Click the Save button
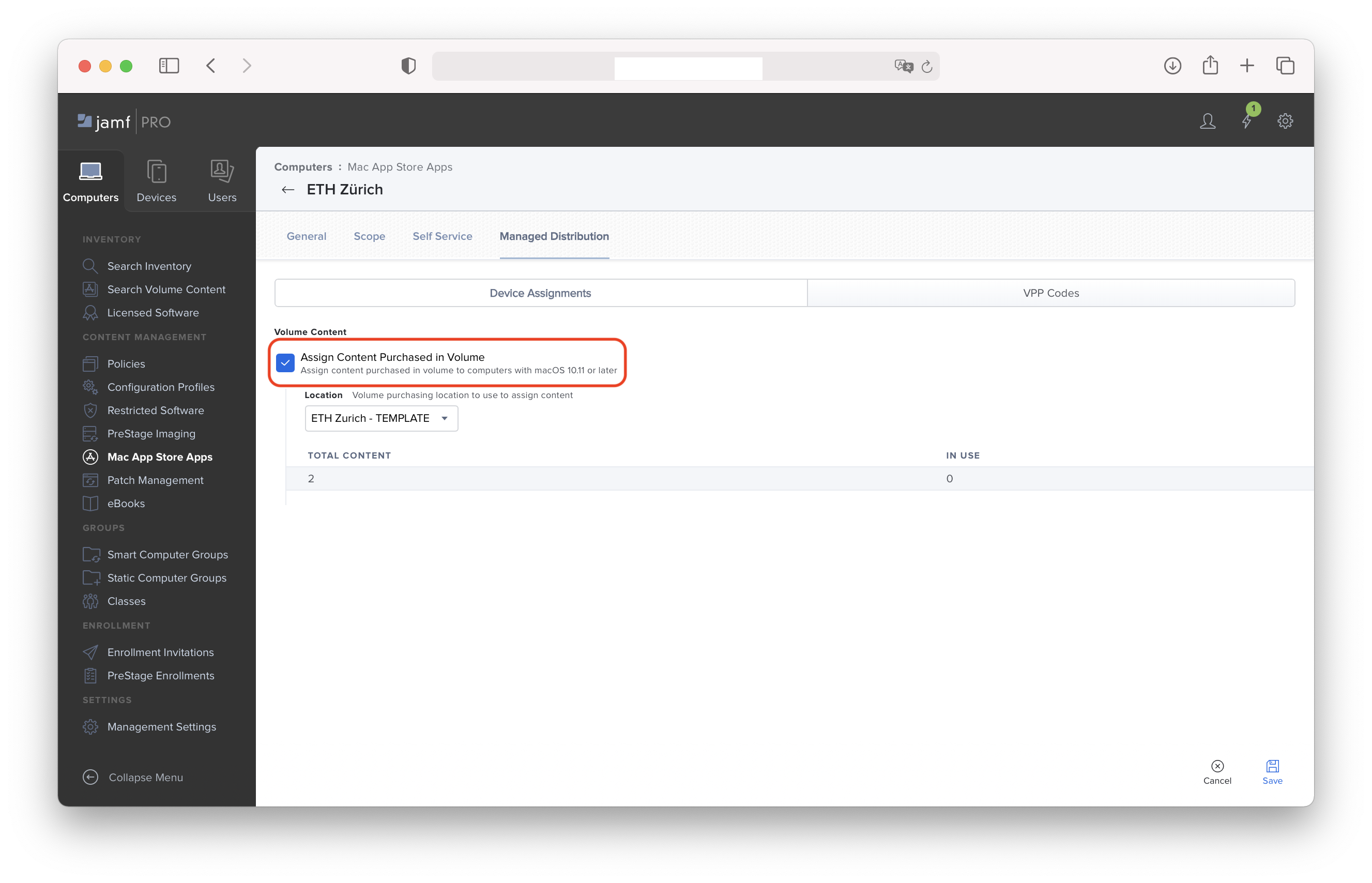Screen dimensions: 1372x883 [x=1272, y=772]
